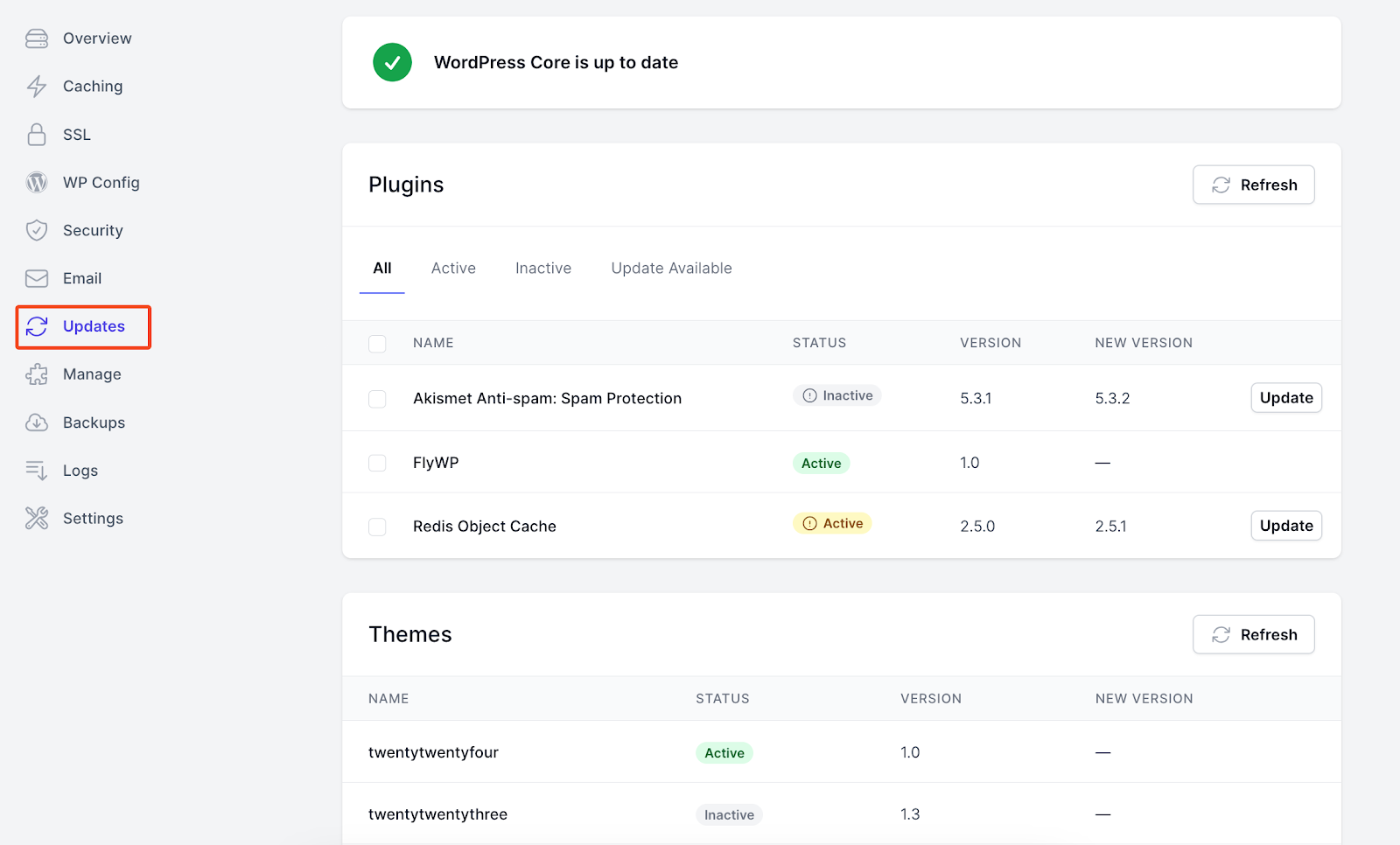Click Akismet new version 5.3.2
Viewport: 1400px width, 845px height.
tap(1112, 399)
